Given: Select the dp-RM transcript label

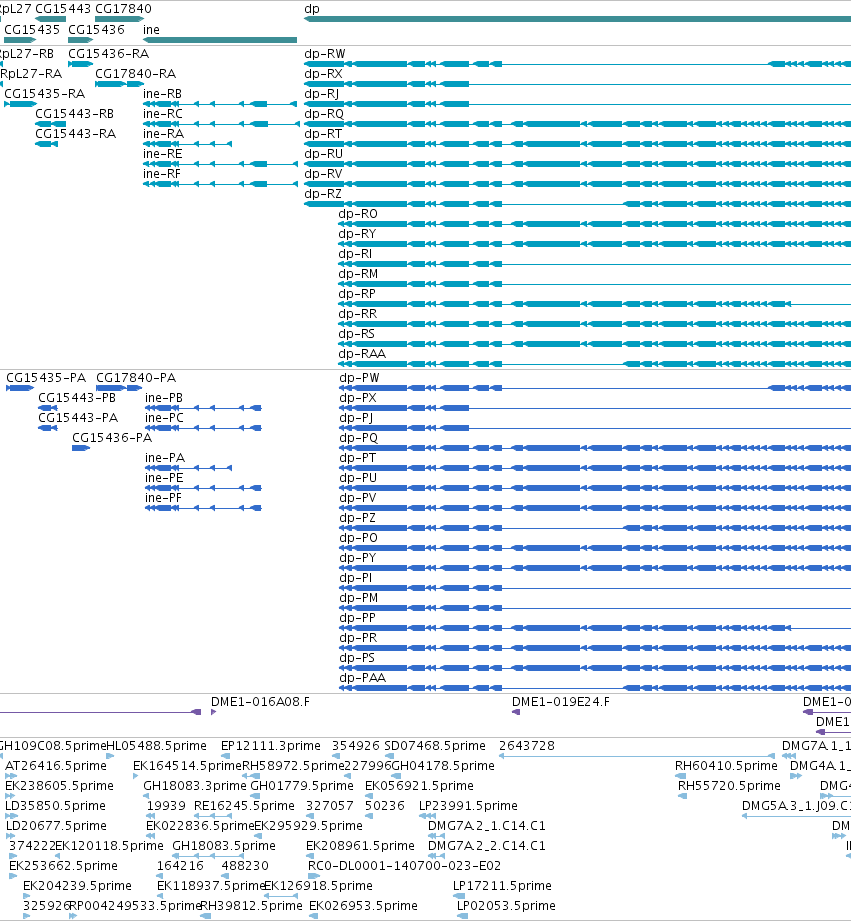Looking at the screenshot, I should (358, 273).
